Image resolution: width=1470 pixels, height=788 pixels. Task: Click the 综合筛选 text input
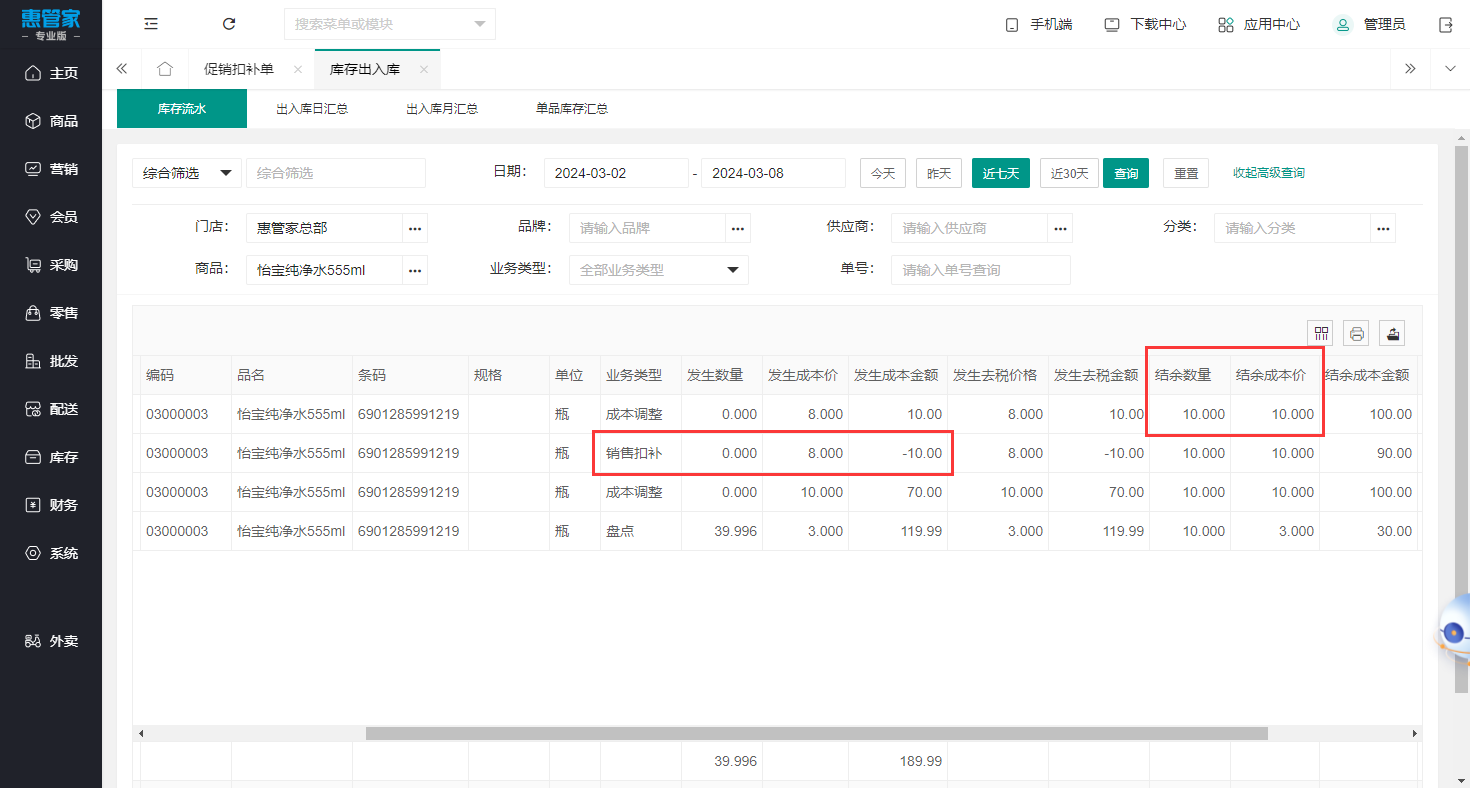(336, 173)
